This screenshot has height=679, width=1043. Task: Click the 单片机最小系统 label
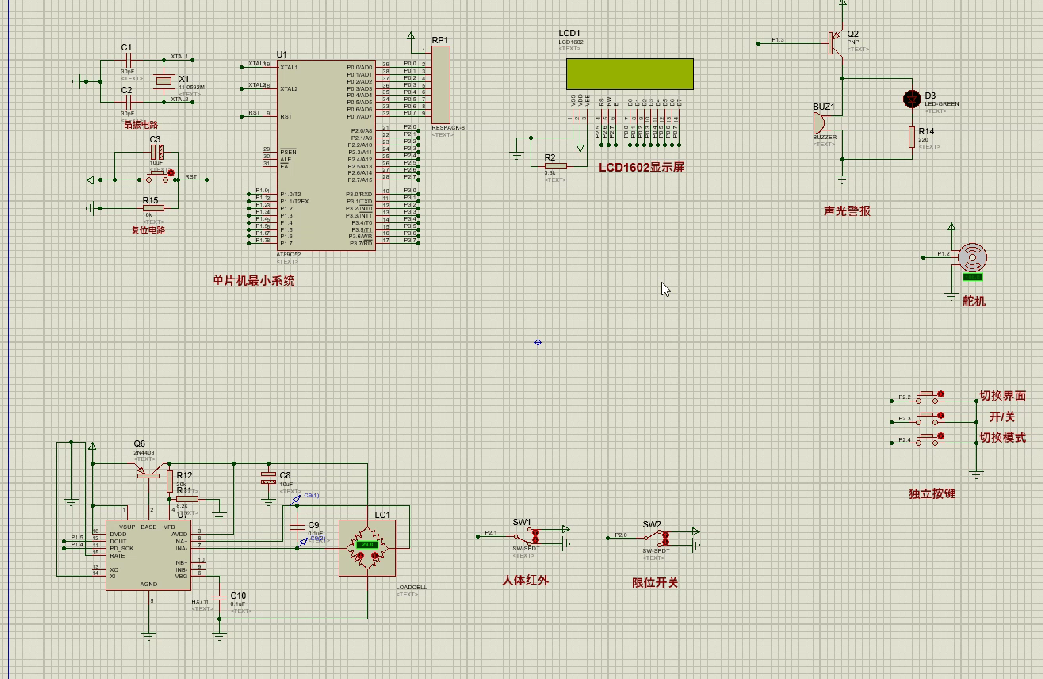[253, 281]
